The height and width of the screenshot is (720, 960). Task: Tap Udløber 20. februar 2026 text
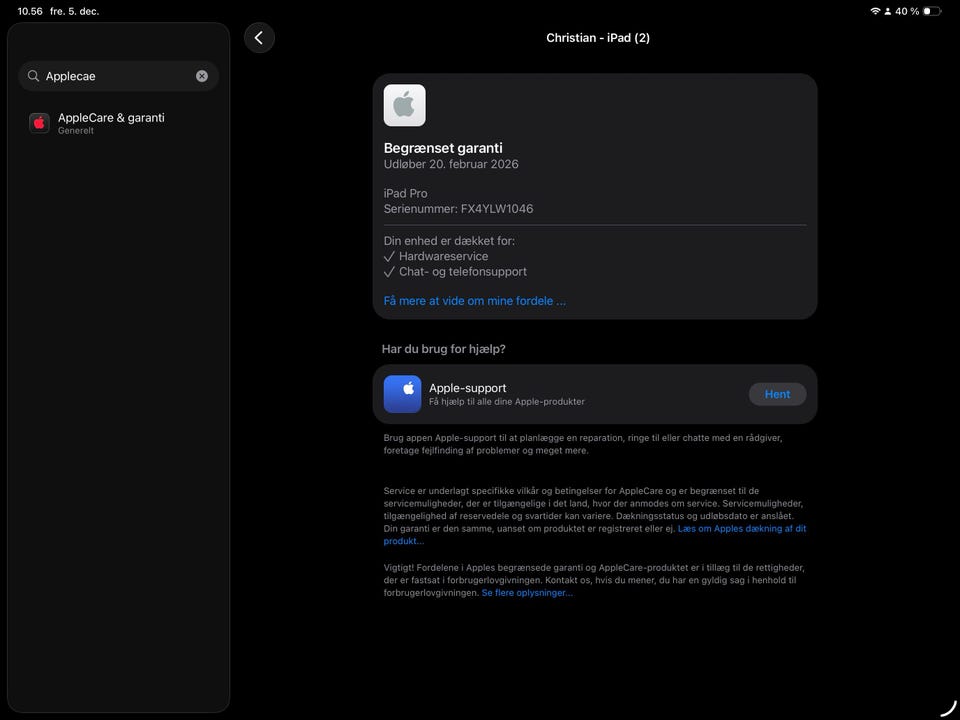(x=451, y=164)
